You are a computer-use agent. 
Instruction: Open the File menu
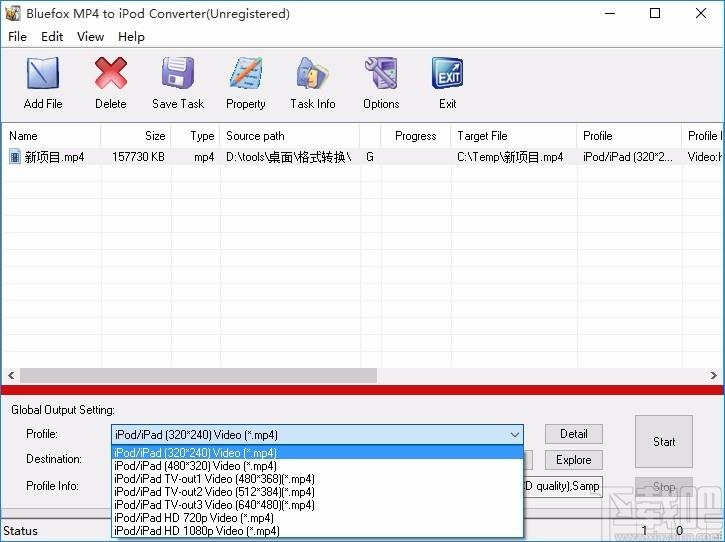[18, 37]
